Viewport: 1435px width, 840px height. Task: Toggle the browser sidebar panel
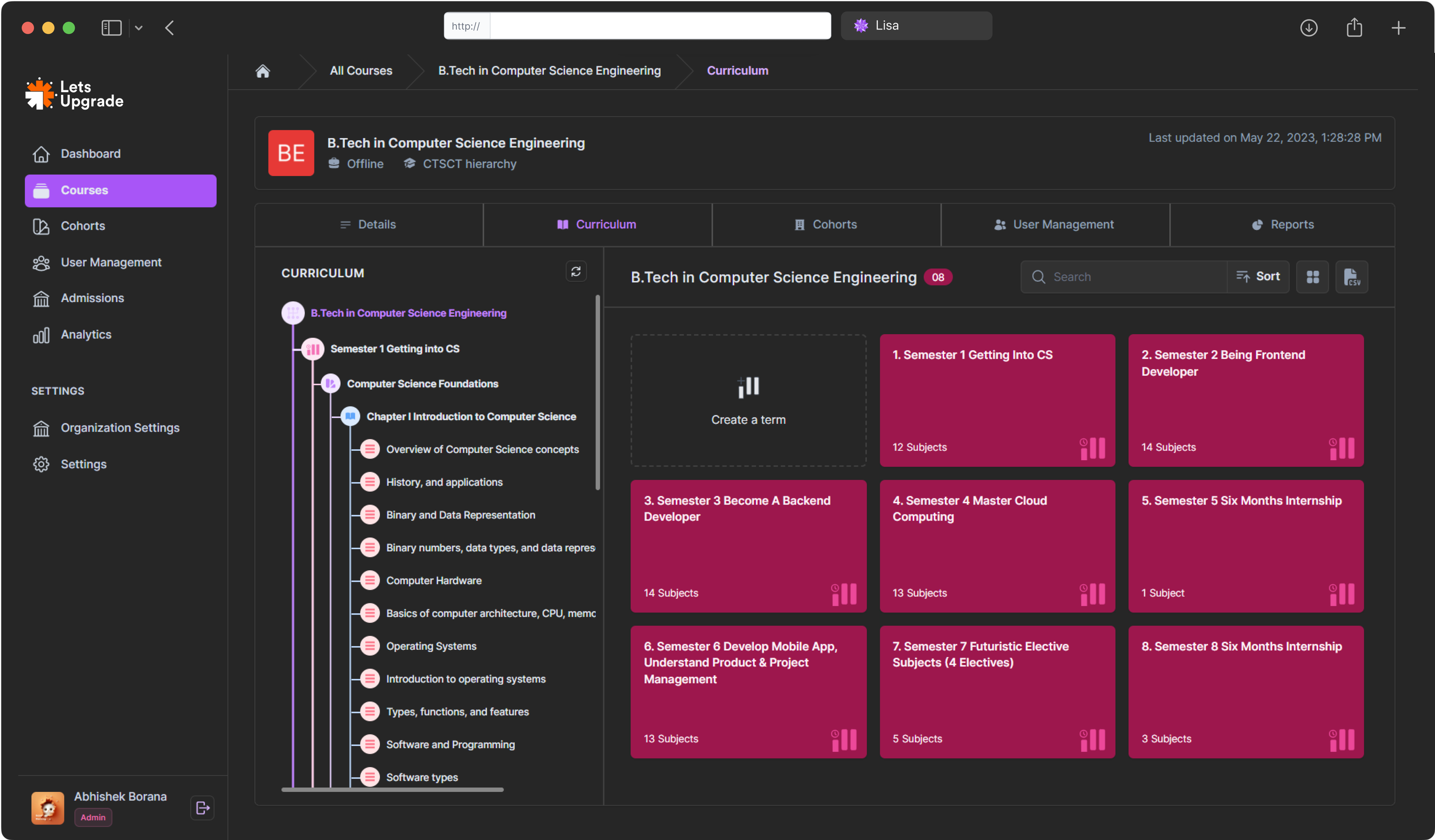pyautogui.click(x=111, y=27)
